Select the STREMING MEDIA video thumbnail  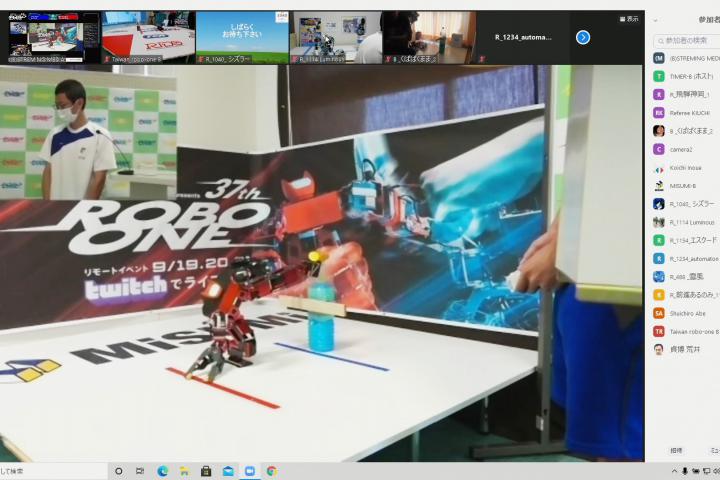53,38
